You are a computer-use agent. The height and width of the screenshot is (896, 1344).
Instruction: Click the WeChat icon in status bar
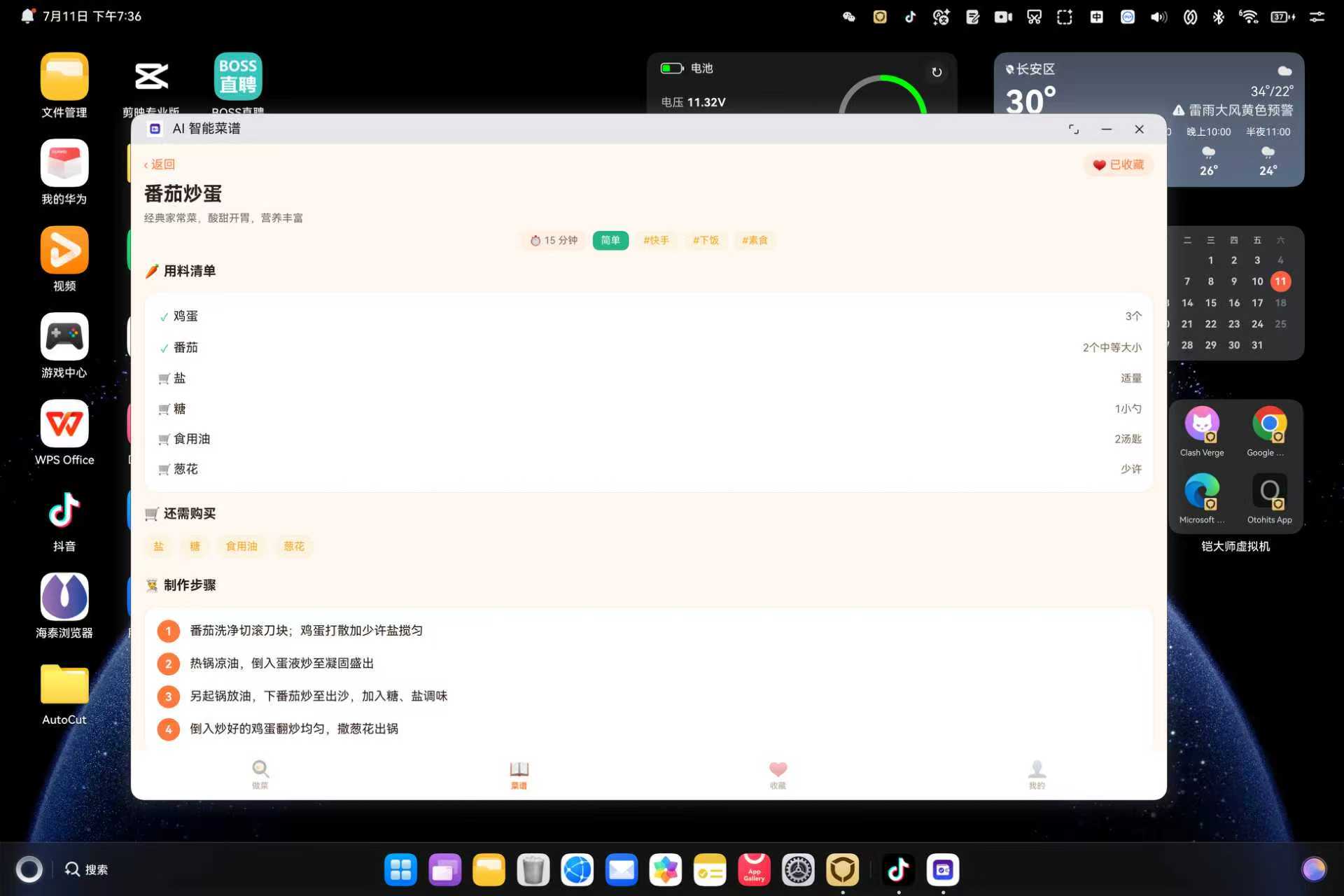[849, 17]
